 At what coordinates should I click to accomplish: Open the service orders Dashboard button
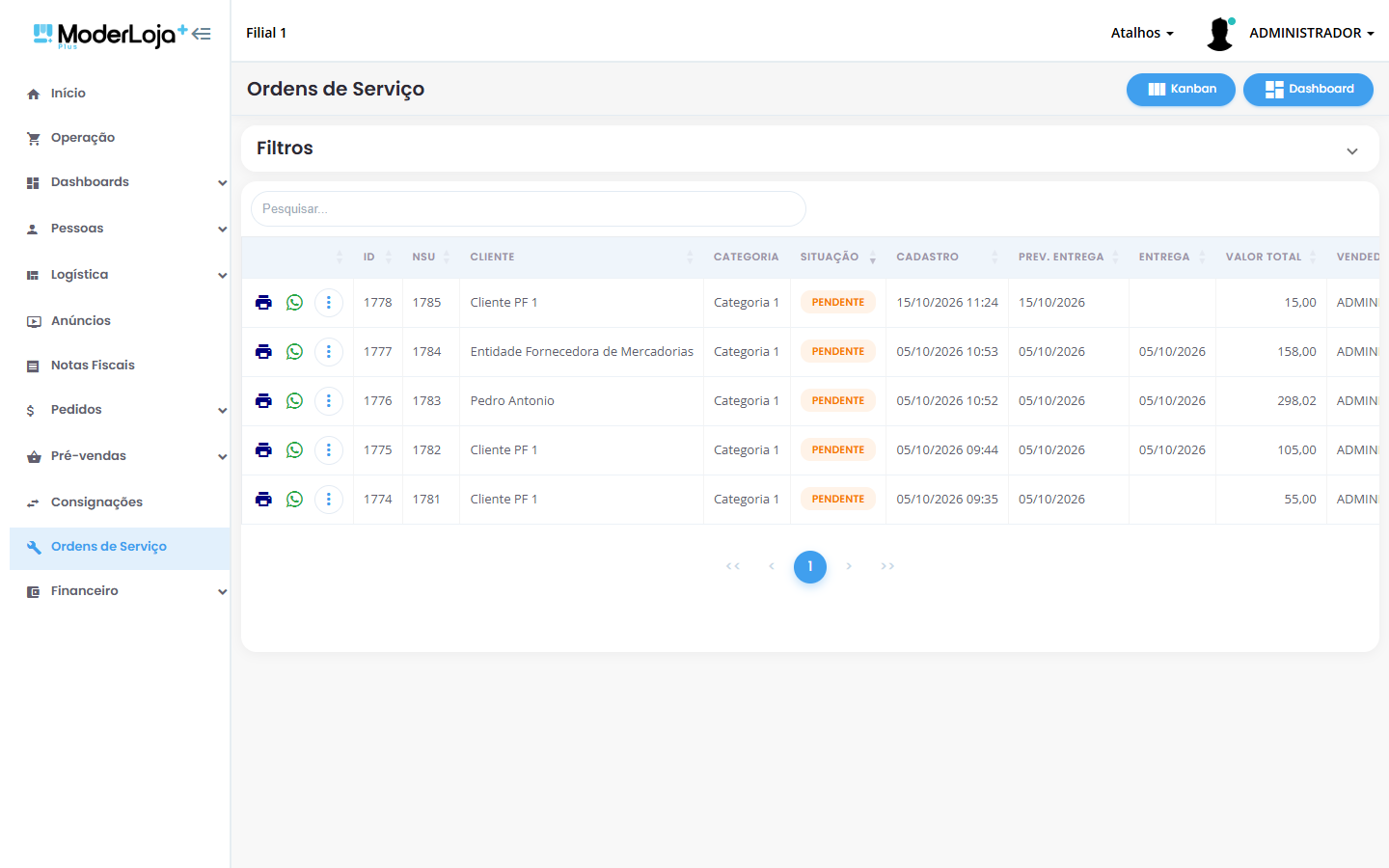[x=1308, y=90]
